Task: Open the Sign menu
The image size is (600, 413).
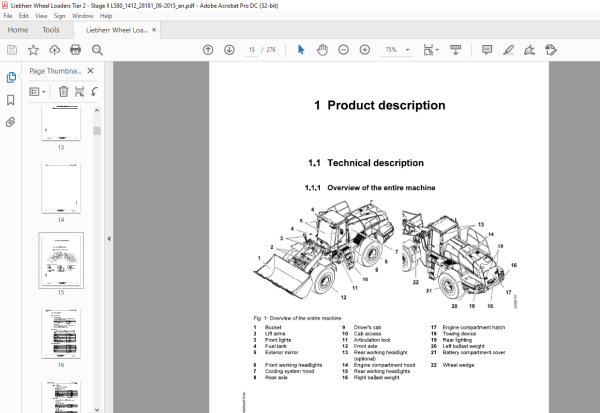Action: [59, 16]
